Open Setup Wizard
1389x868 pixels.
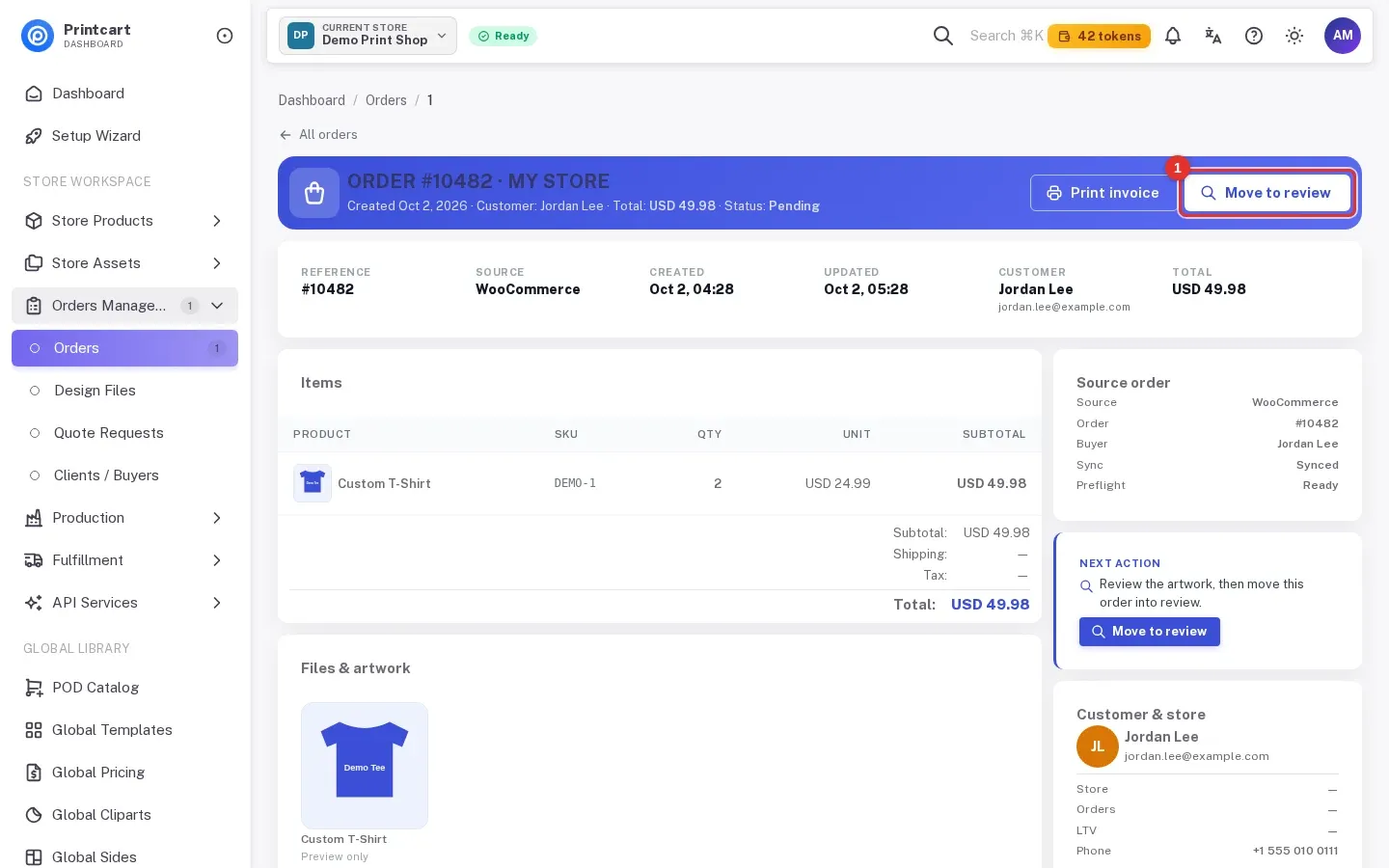tap(124, 136)
